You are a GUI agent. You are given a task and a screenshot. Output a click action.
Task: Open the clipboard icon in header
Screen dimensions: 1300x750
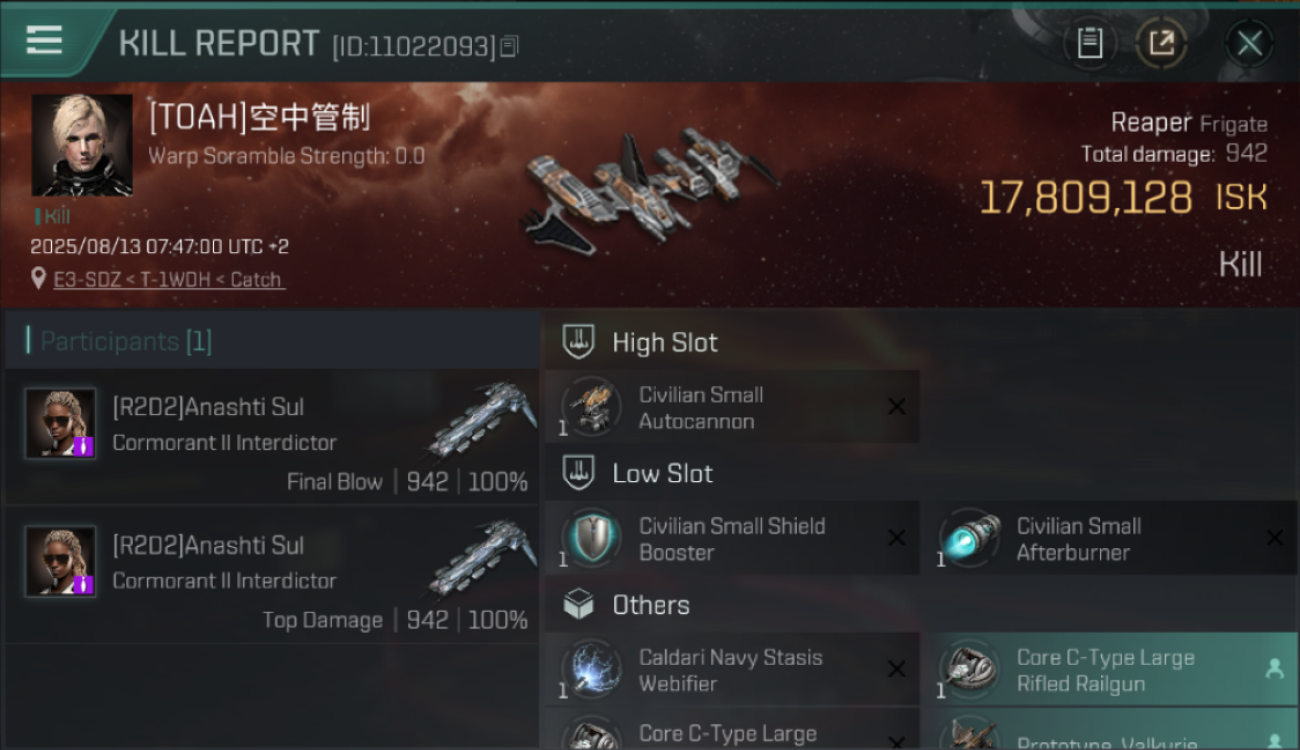coord(1090,43)
